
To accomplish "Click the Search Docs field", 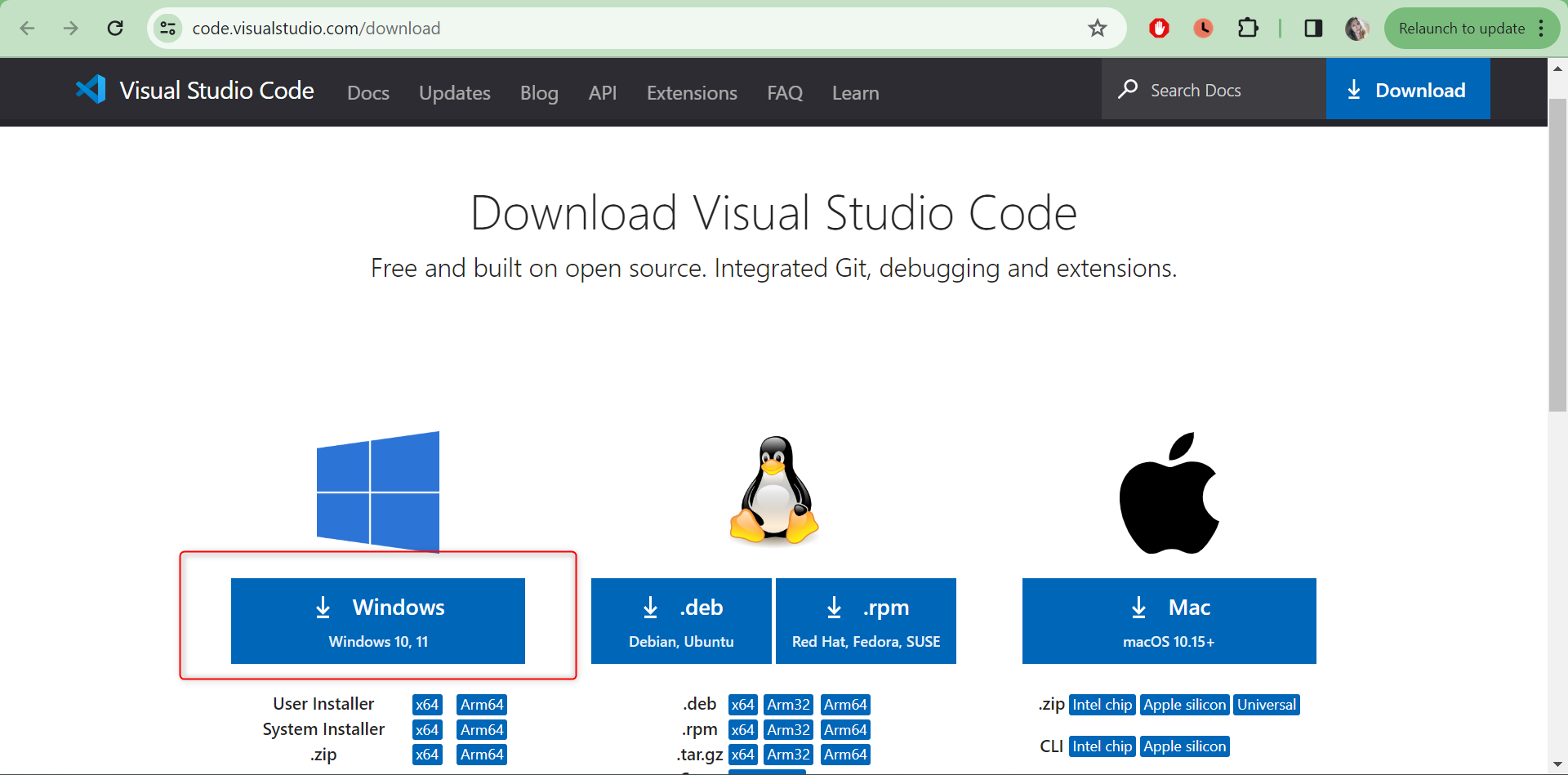I will tap(1213, 90).
